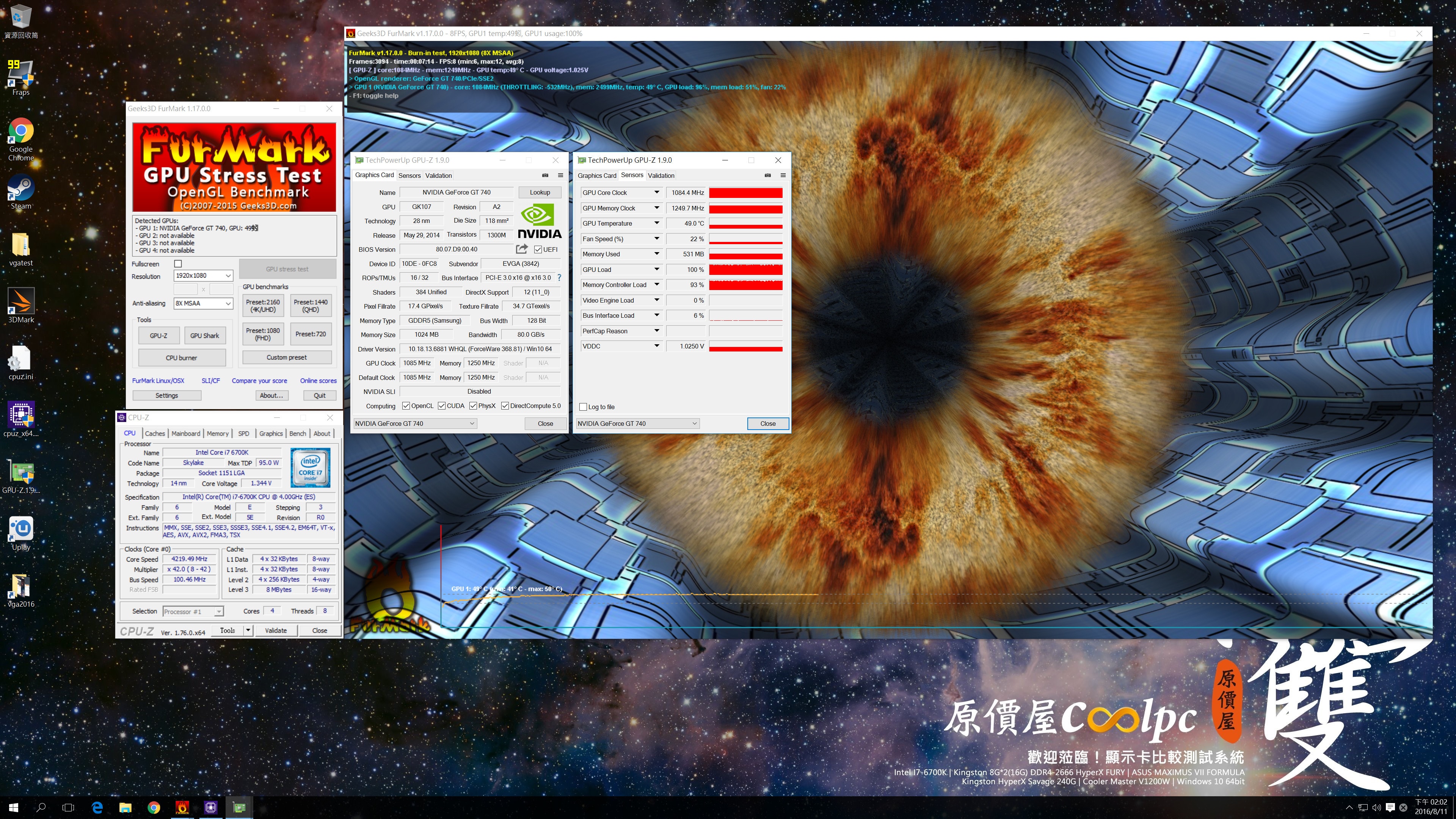Click the Intel Core i7 badge in CPU-Z
This screenshot has height=819, width=1456.
click(310, 468)
